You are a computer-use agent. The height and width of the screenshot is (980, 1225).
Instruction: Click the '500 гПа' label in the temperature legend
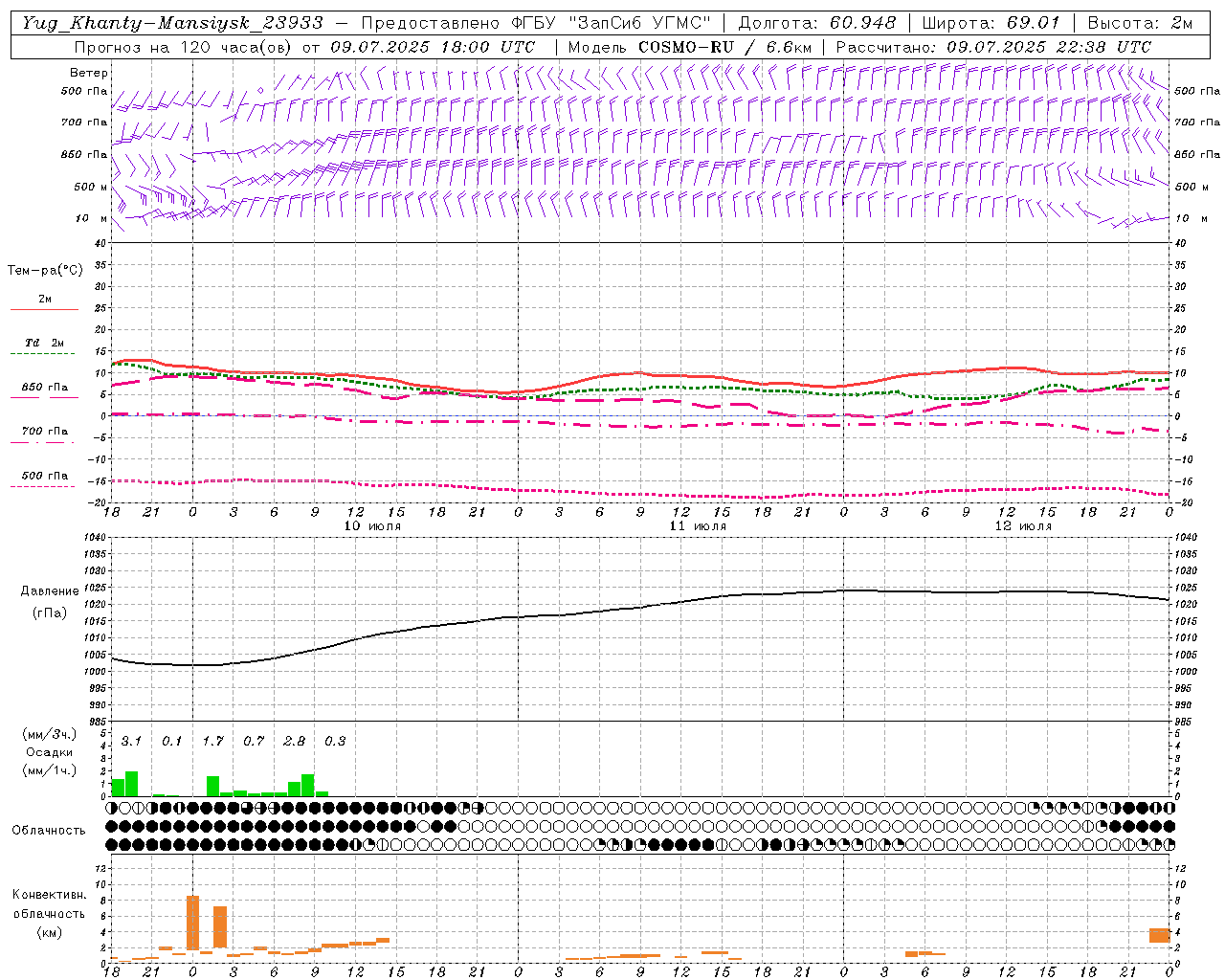(45, 476)
